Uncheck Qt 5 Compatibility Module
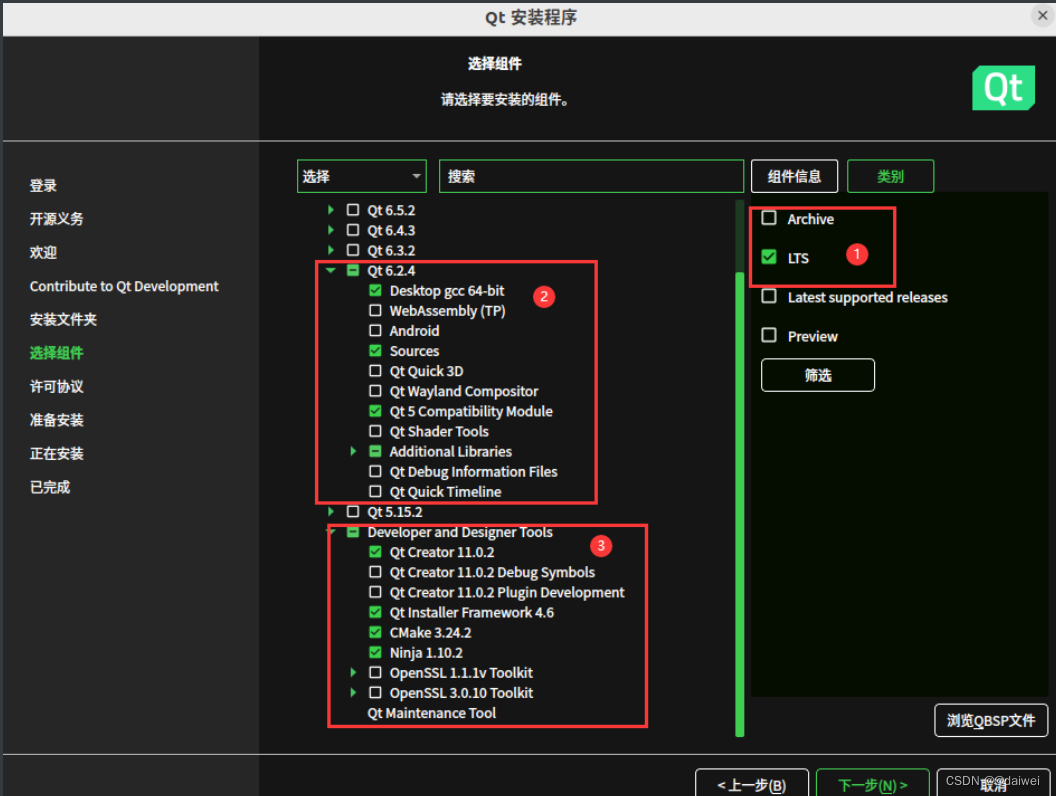This screenshot has height=796, width=1056. (x=375, y=411)
